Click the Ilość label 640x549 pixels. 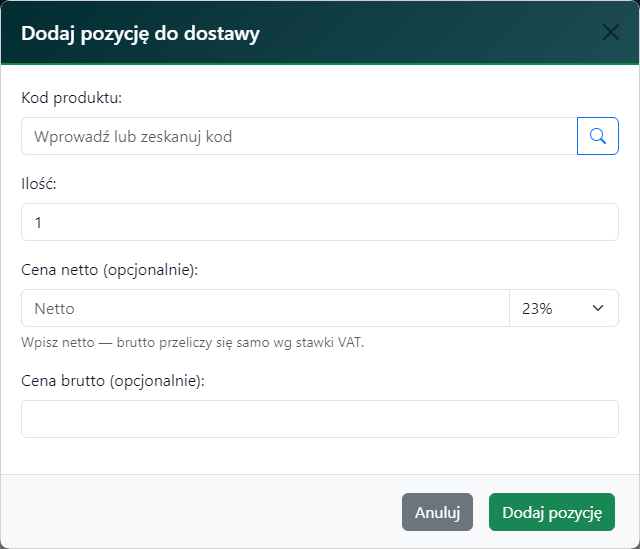point(39,184)
